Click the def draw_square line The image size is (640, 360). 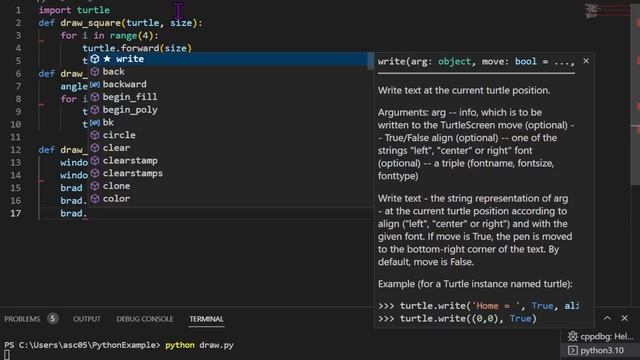(120, 23)
